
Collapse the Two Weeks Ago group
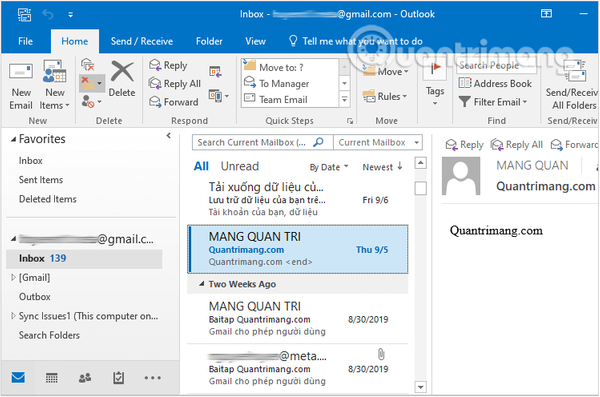click(202, 284)
